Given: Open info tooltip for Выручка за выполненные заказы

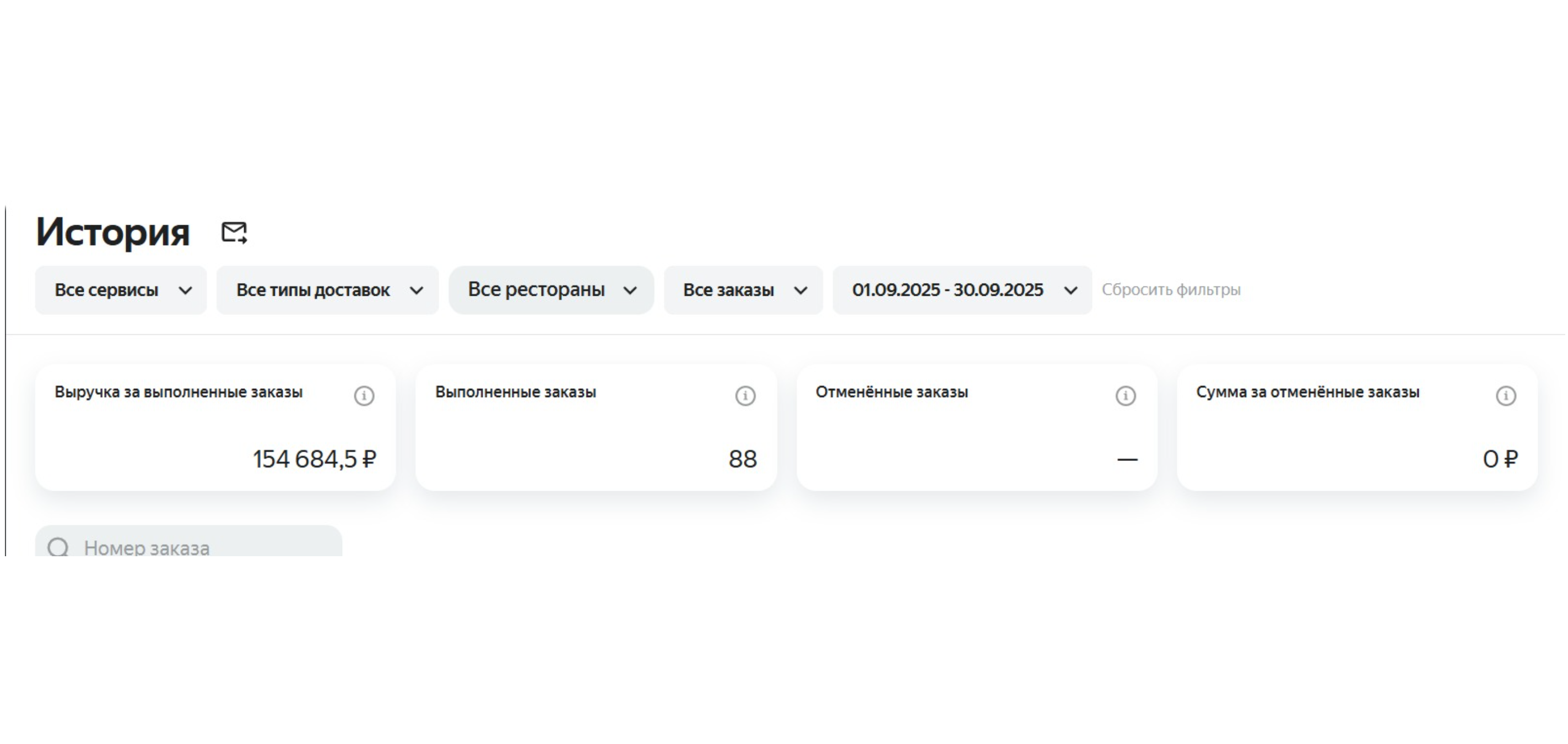Looking at the screenshot, I should coord(364,396).
